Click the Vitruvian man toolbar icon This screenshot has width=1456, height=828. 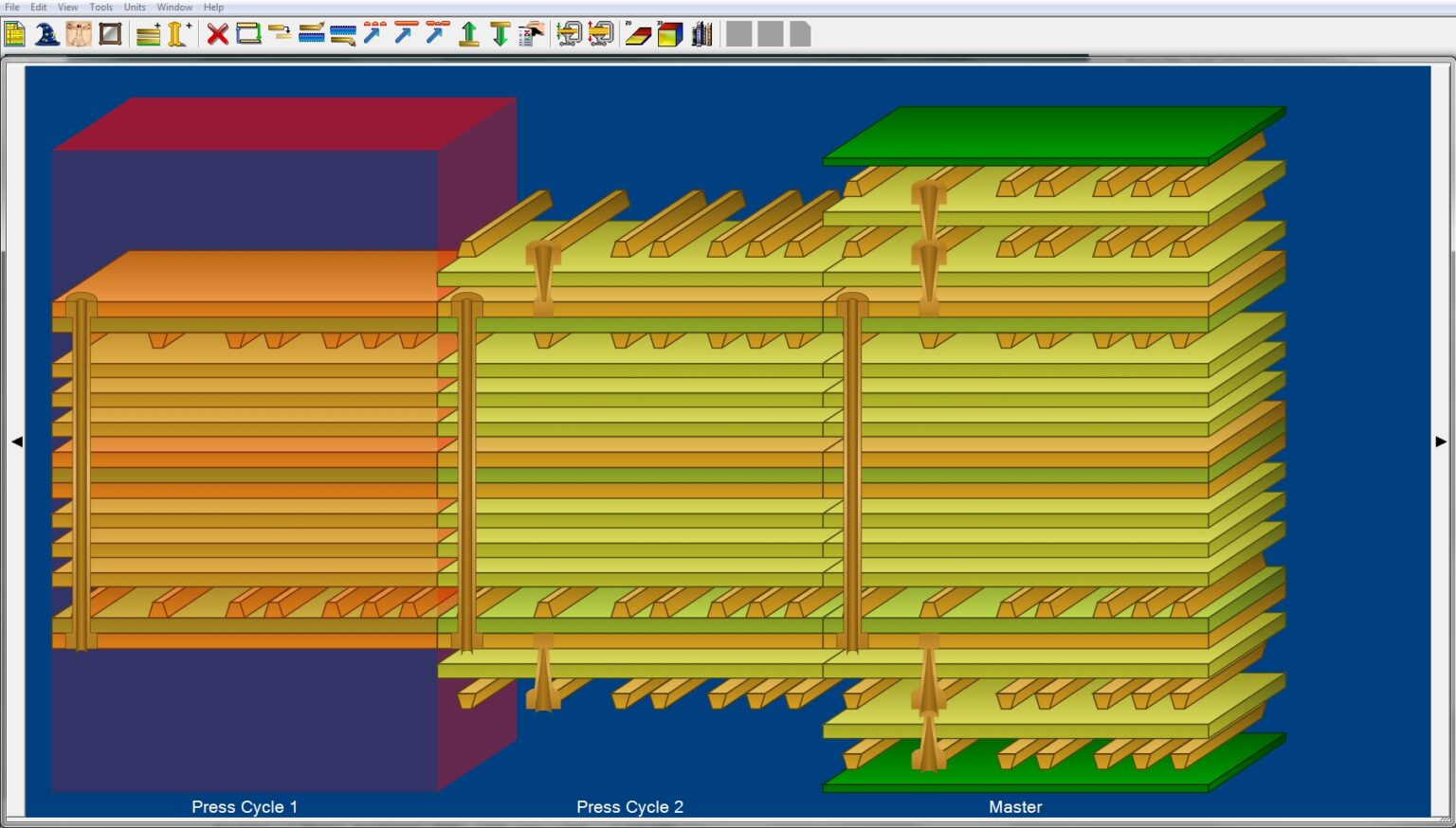(78, 33)
